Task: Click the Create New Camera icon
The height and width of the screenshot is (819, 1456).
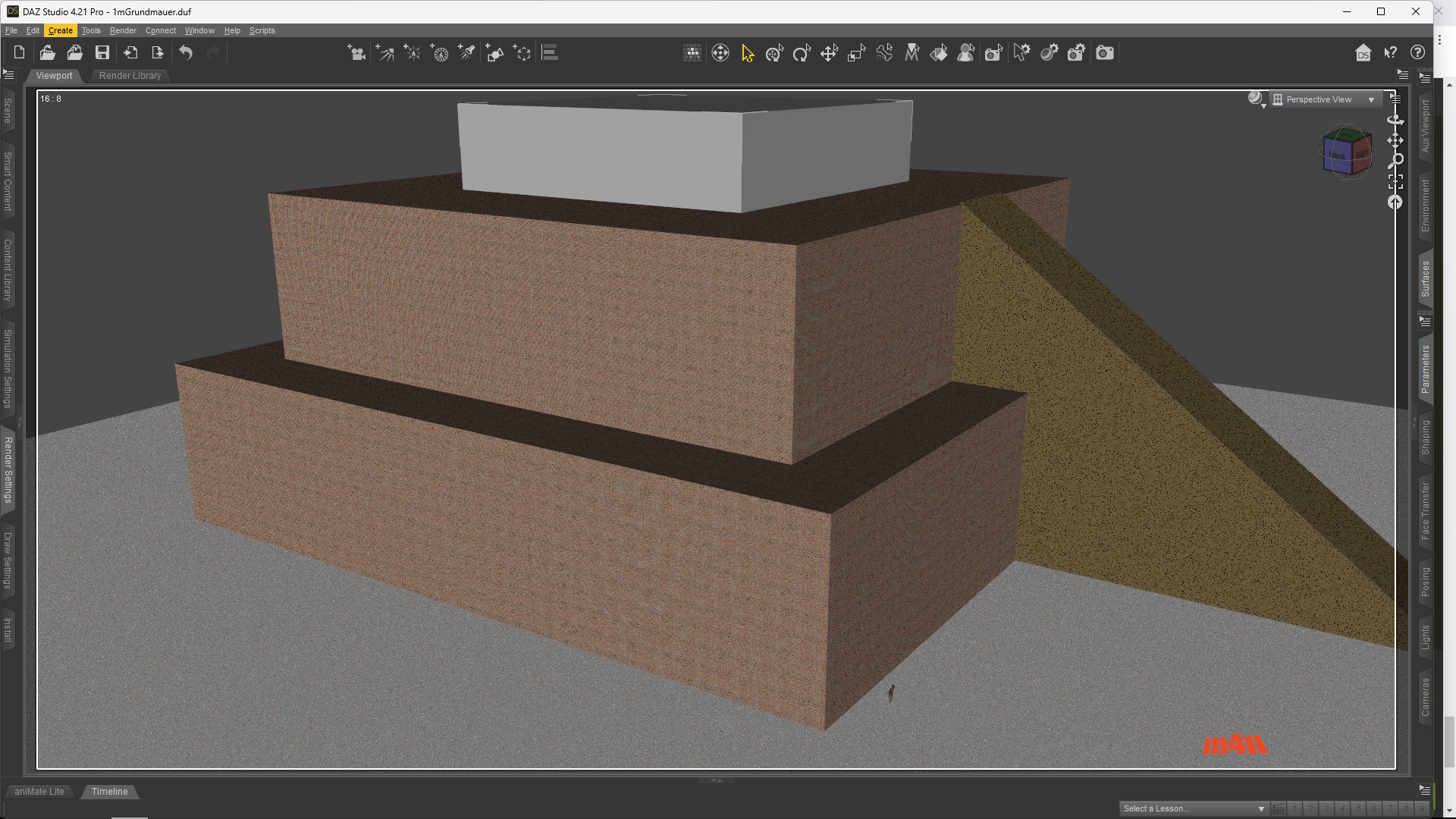Action: 356,53
